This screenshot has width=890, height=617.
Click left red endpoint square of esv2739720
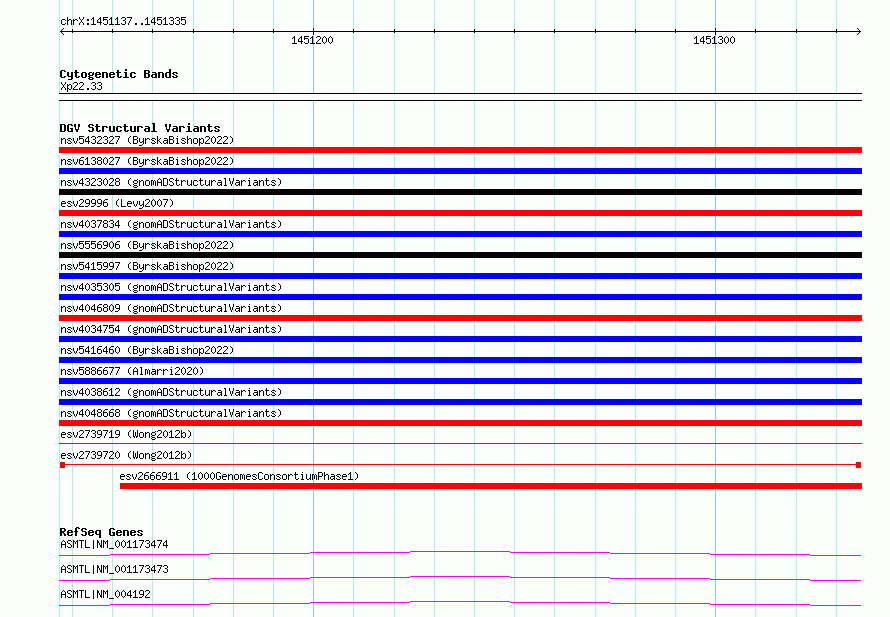click(x=62, y=465)
